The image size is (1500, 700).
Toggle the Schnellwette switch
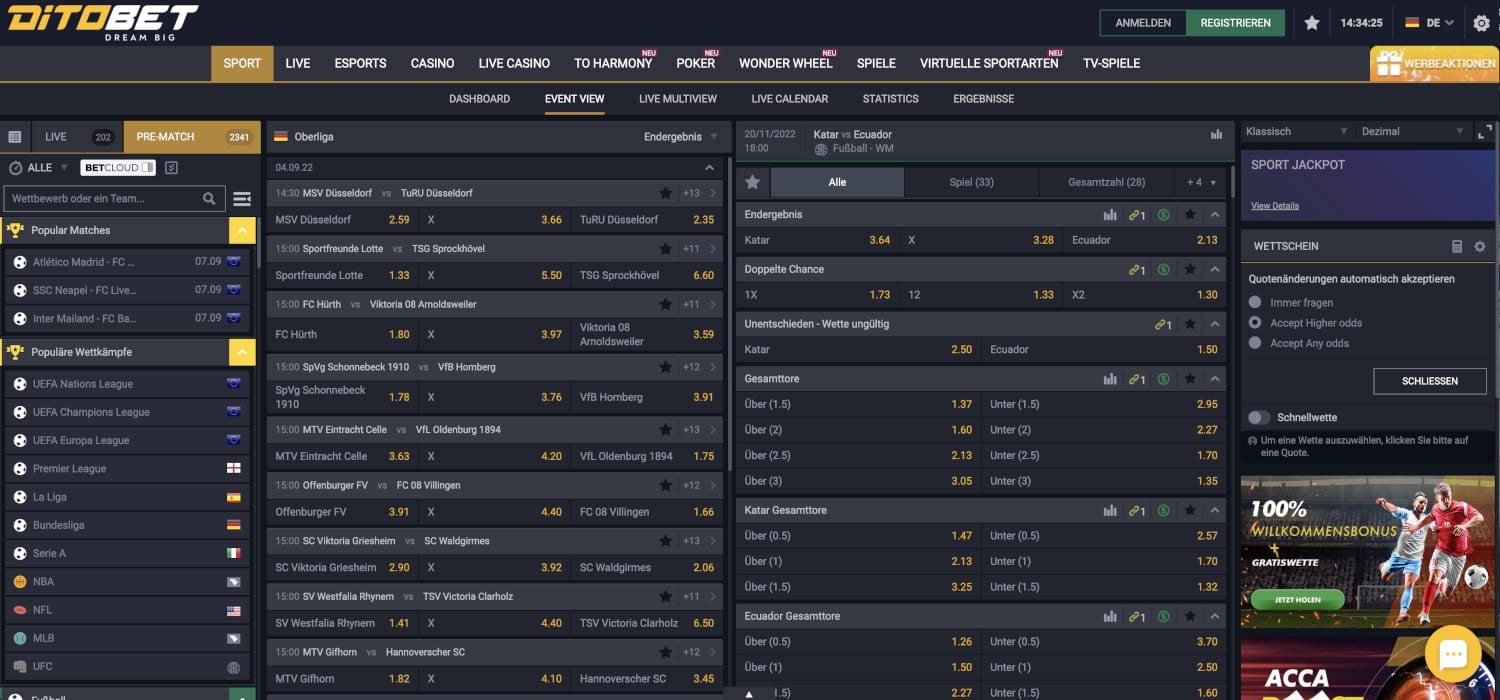(x=1259, y=417)
